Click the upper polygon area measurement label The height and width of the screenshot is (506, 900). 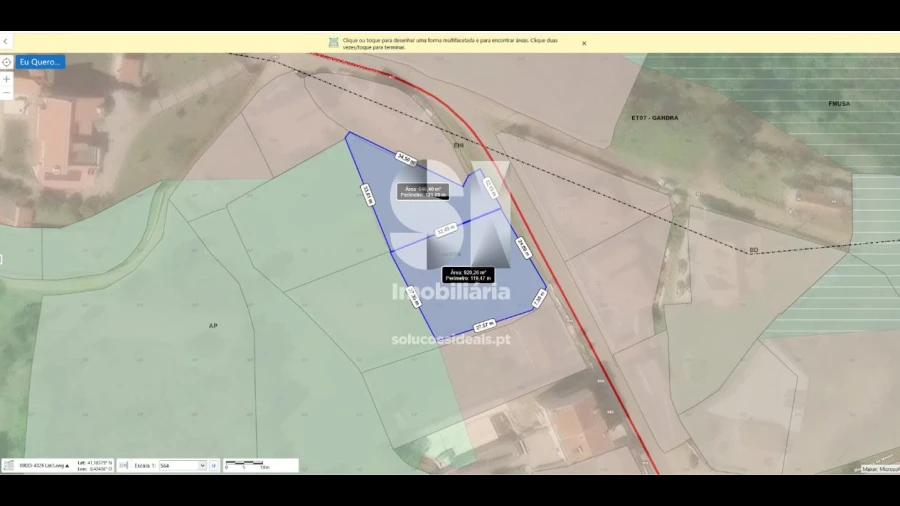(x=422, y=191)
